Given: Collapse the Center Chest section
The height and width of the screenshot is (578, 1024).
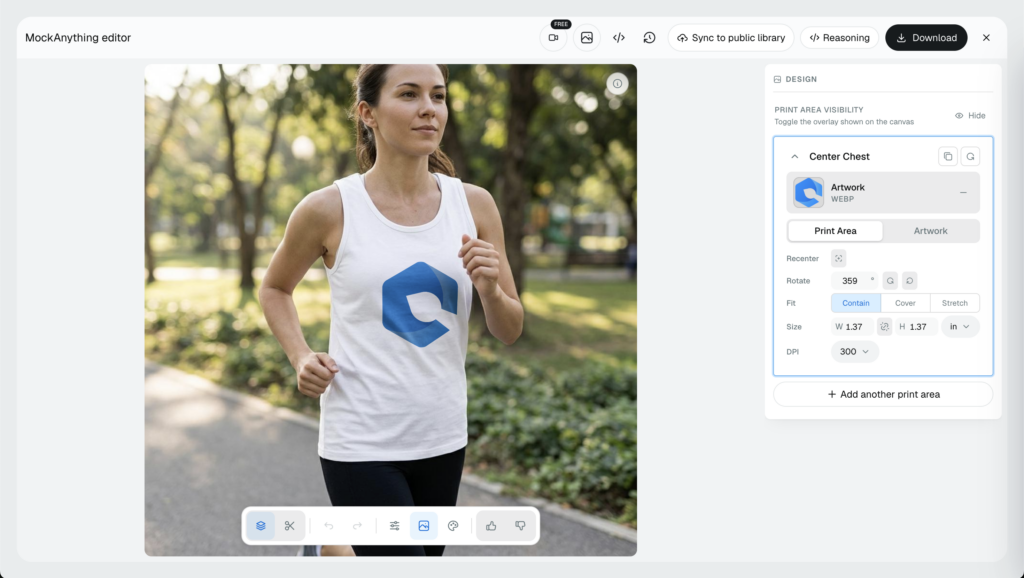Looking at the screenshot, I should coord(795,157).
